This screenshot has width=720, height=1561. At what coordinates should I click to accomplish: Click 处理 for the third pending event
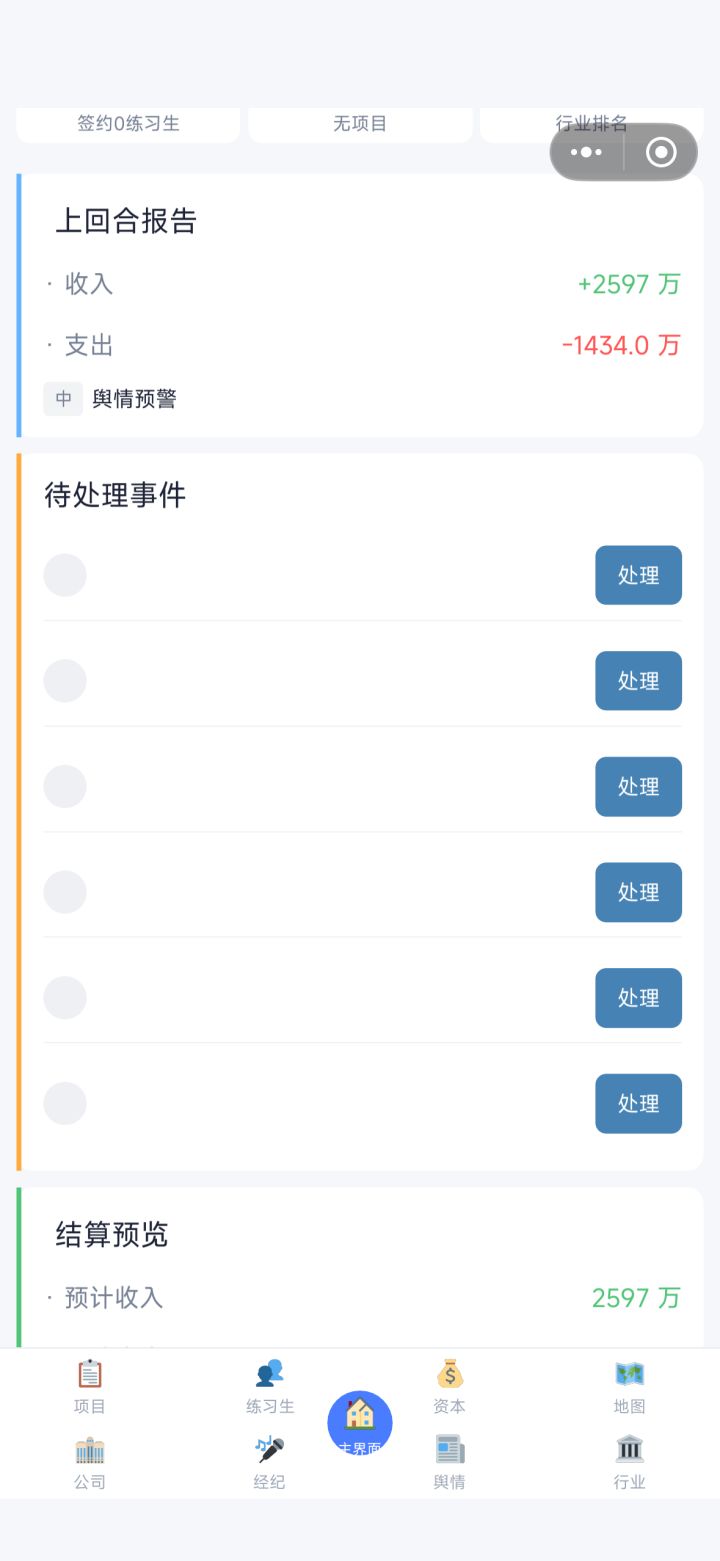click(x=638, y=786)
